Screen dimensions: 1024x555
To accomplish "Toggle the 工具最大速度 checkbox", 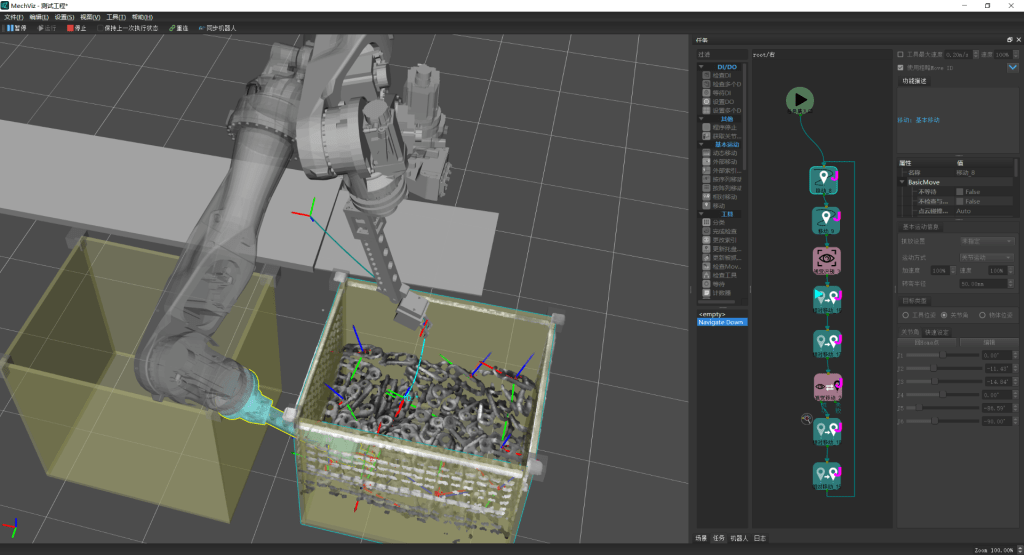I will click(901, 54).
